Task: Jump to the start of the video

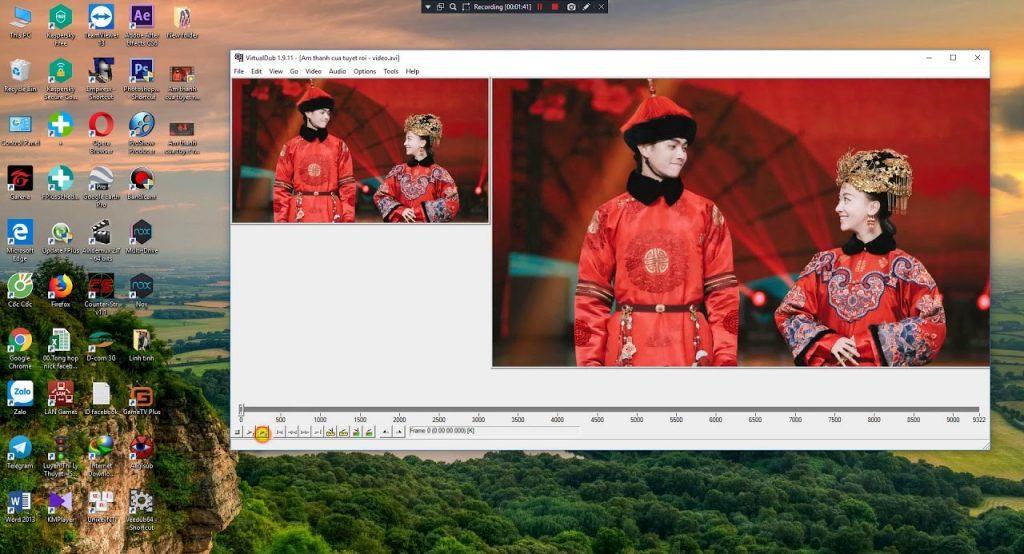Action: coord(279,432)
